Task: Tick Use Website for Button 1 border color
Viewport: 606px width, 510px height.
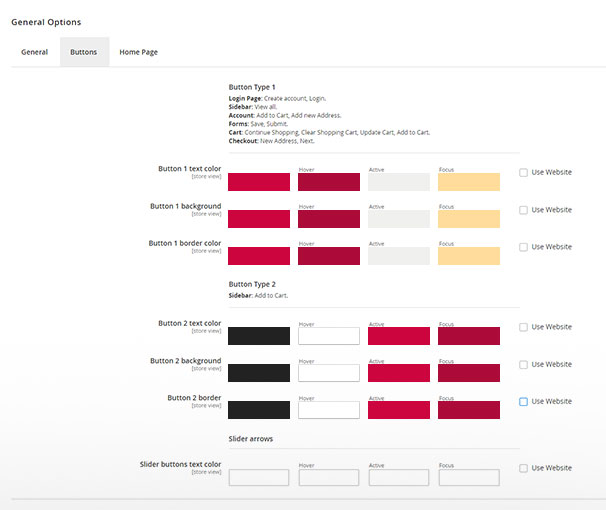Action: pyautogui.click(x=523, y=247)
